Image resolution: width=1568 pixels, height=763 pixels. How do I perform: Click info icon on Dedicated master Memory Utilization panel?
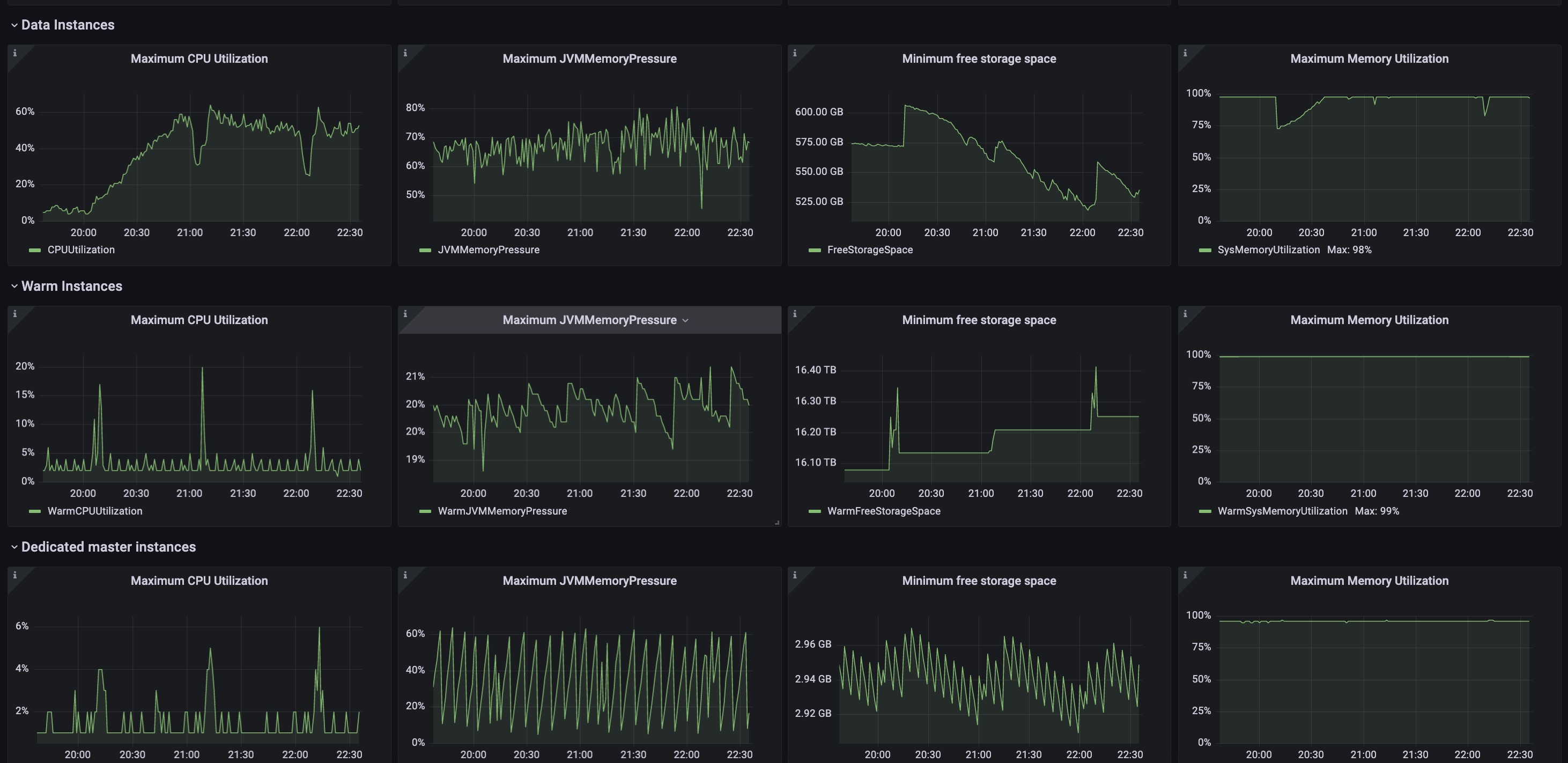(1185, 575)
